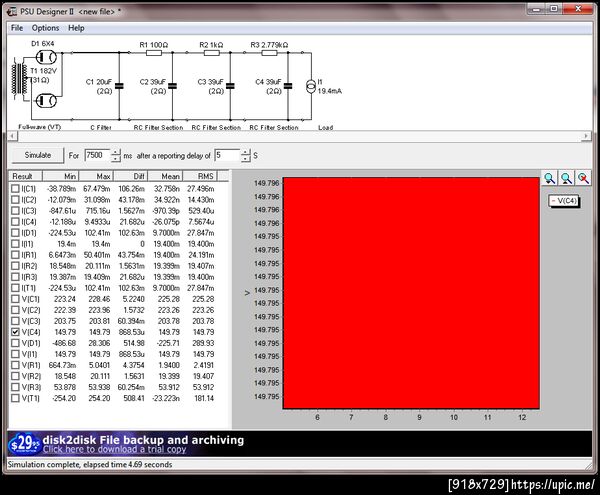Image resolution: width=600 pixels, height=495 pixels.
Task: Enable the V(R2) result checkbox
Action: 15,376
